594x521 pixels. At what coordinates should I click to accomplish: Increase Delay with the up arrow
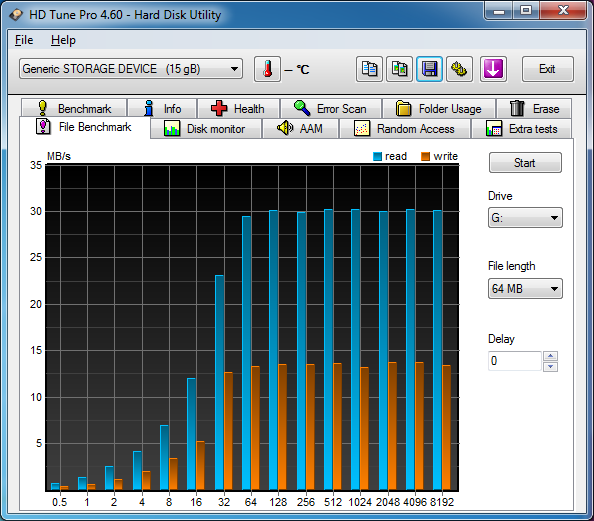(x=550, y=356)
